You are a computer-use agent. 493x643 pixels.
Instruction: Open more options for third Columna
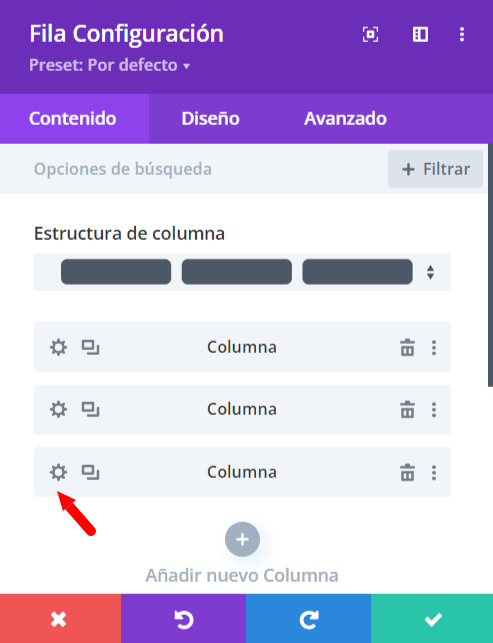pyautogui.click(x=434, y=472)
